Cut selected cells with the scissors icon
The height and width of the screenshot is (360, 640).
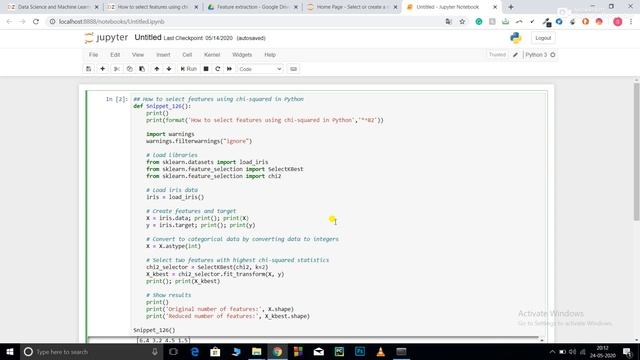coord(117,69)
